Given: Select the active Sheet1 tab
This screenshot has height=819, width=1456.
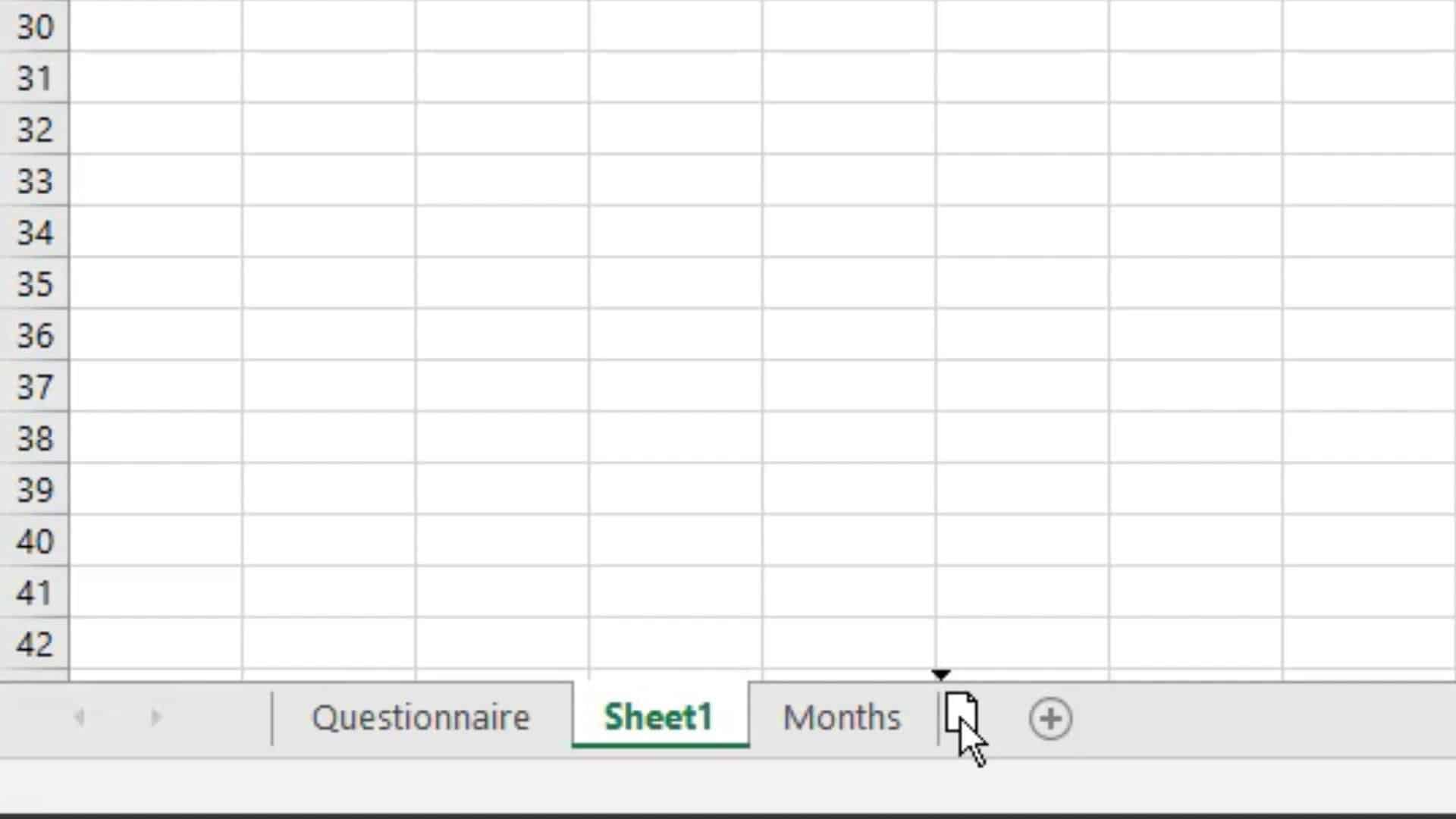Looking at the screenshot, I should pos(658,717).
